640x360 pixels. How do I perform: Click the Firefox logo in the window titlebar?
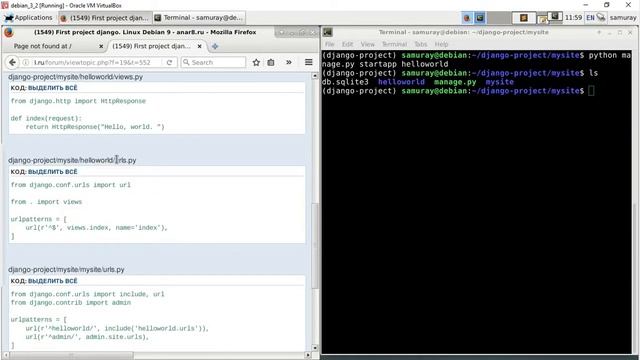tap(9, 32)
